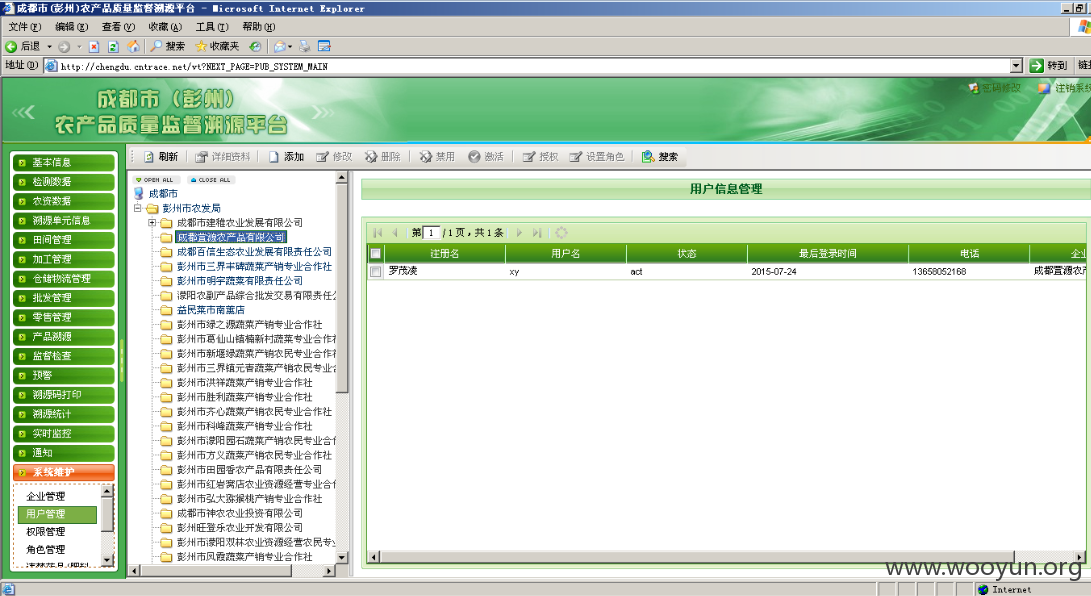Click the 修改 edit toolbar button
The height and width of the screenshot is (596, 1091).
(x=334, y=156)
